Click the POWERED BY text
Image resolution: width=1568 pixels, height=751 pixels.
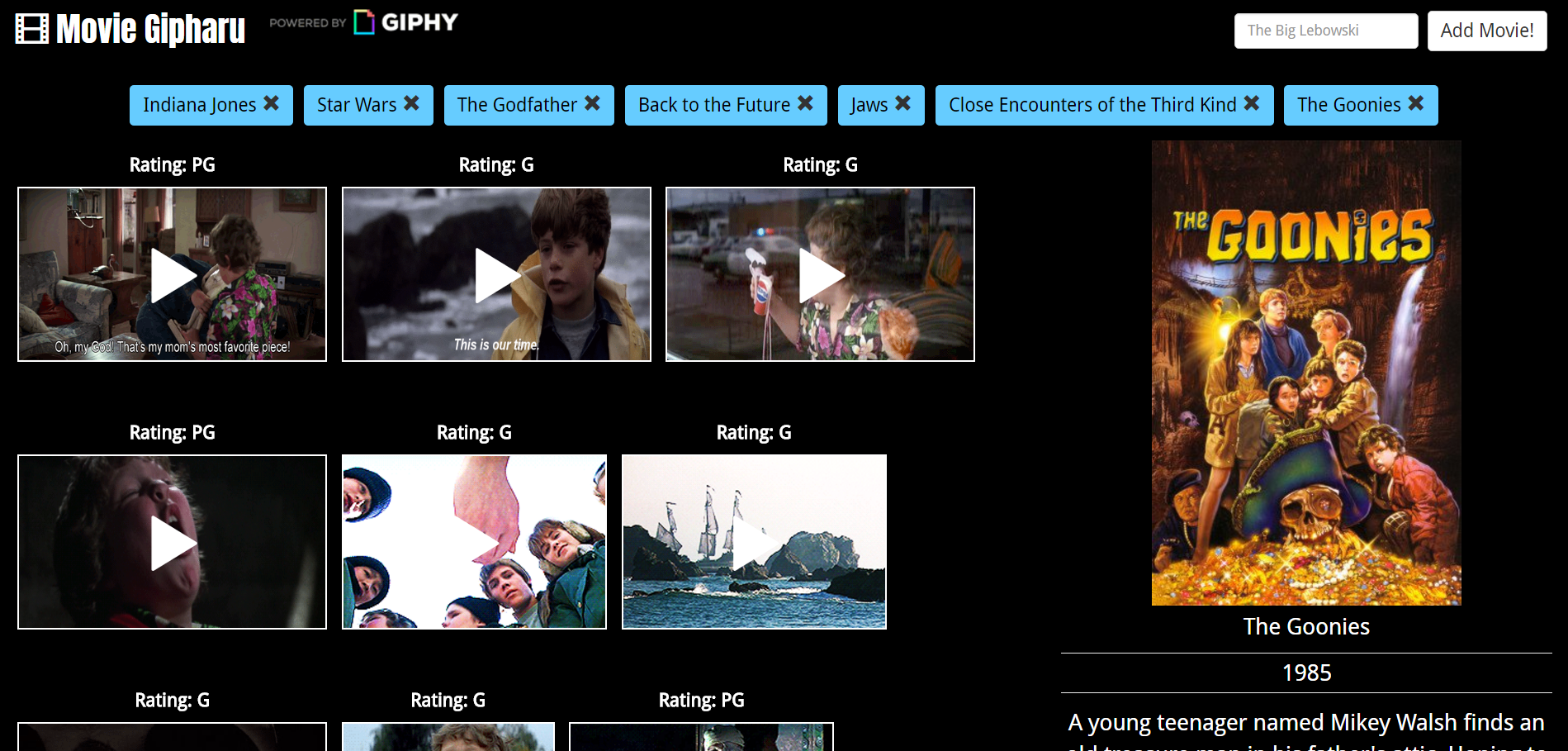coord(307,22)
